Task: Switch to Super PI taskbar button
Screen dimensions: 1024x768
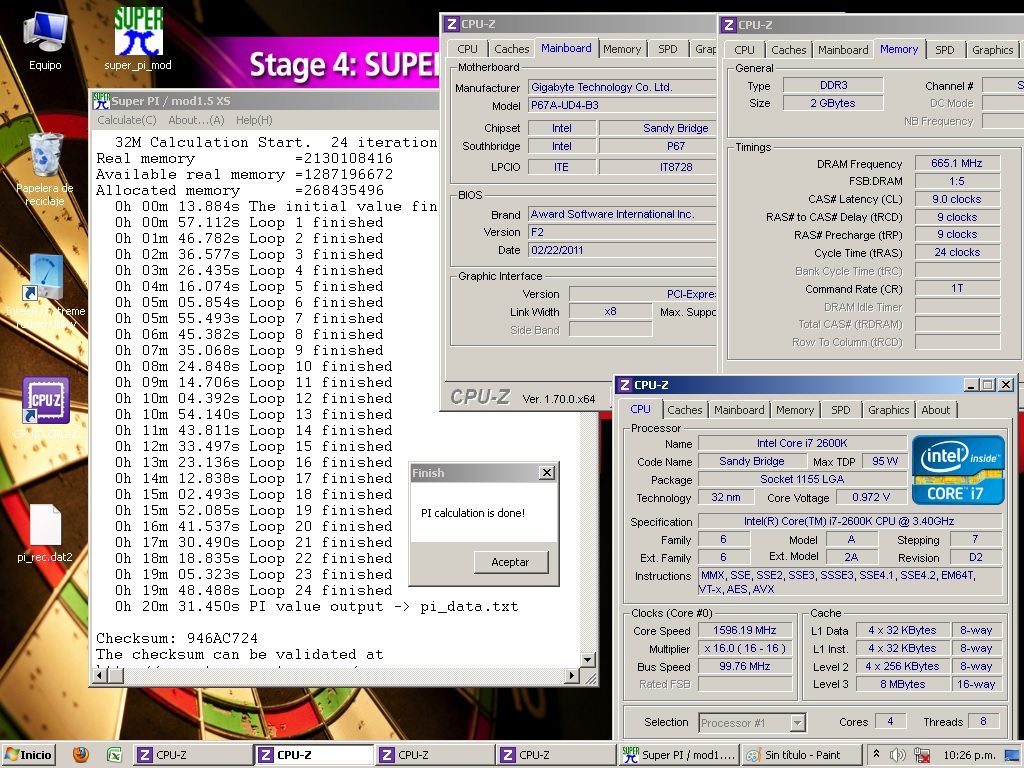Action: pyautogui.click(x=679, y=754)
